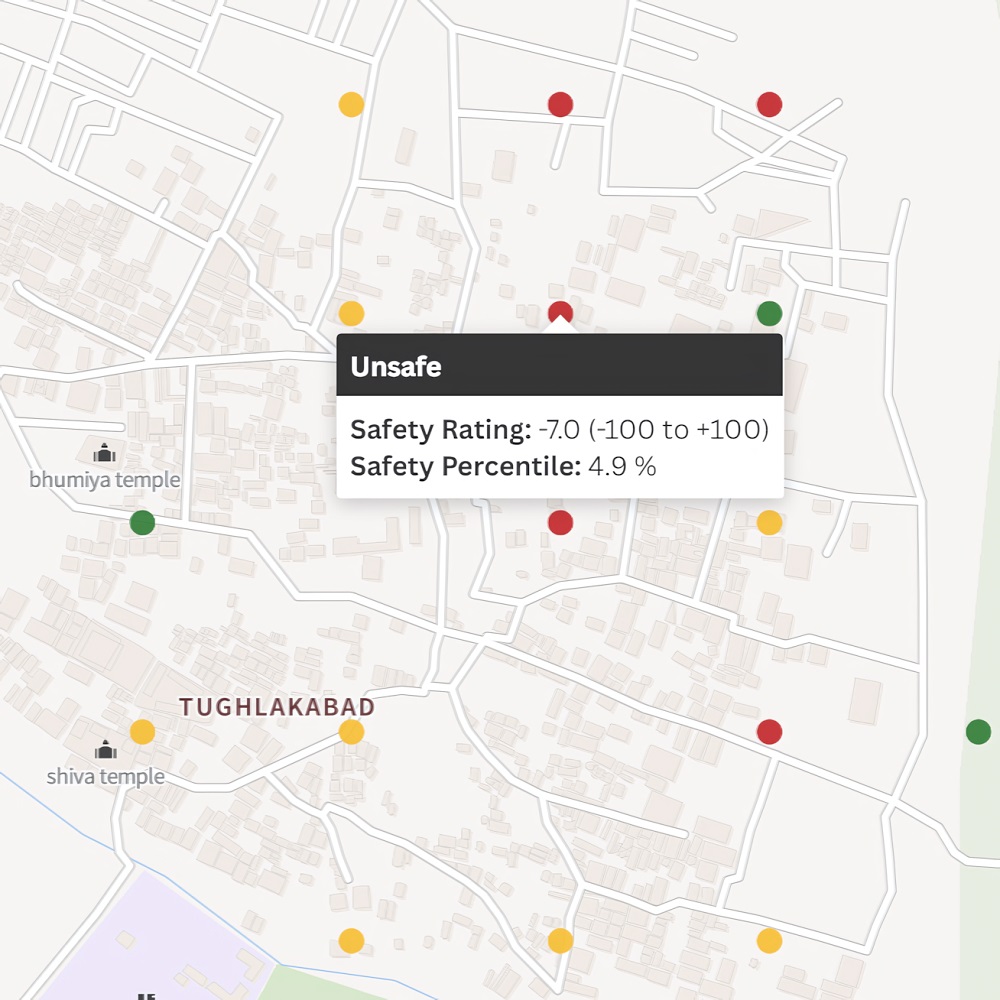The image size is (1000, 1000).
Task: Click the TUGHLAKABAD area label
Action: pos(277,707)
